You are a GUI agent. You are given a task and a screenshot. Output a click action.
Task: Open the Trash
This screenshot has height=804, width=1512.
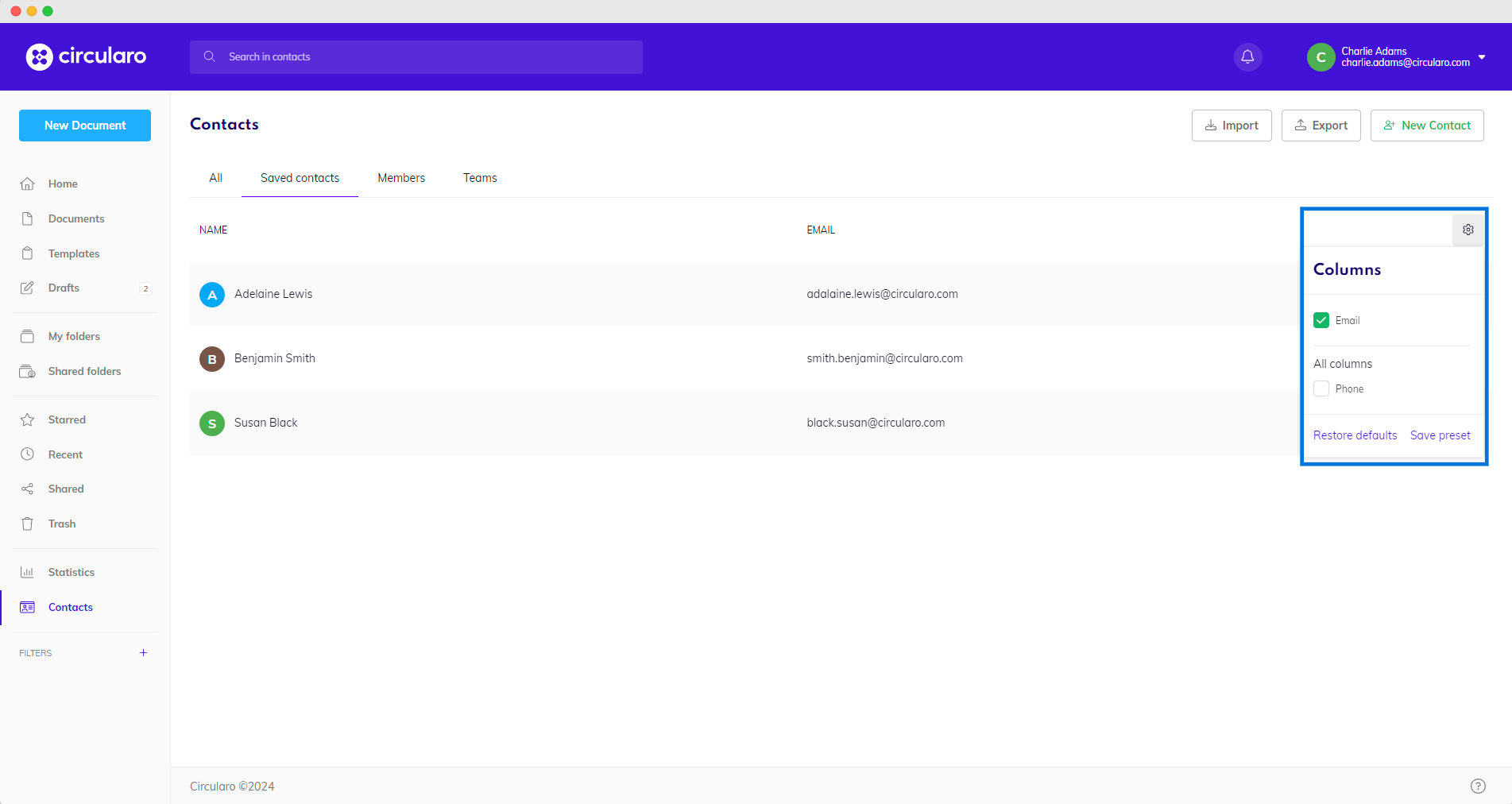pyautogui.click(x=61, y=523)
